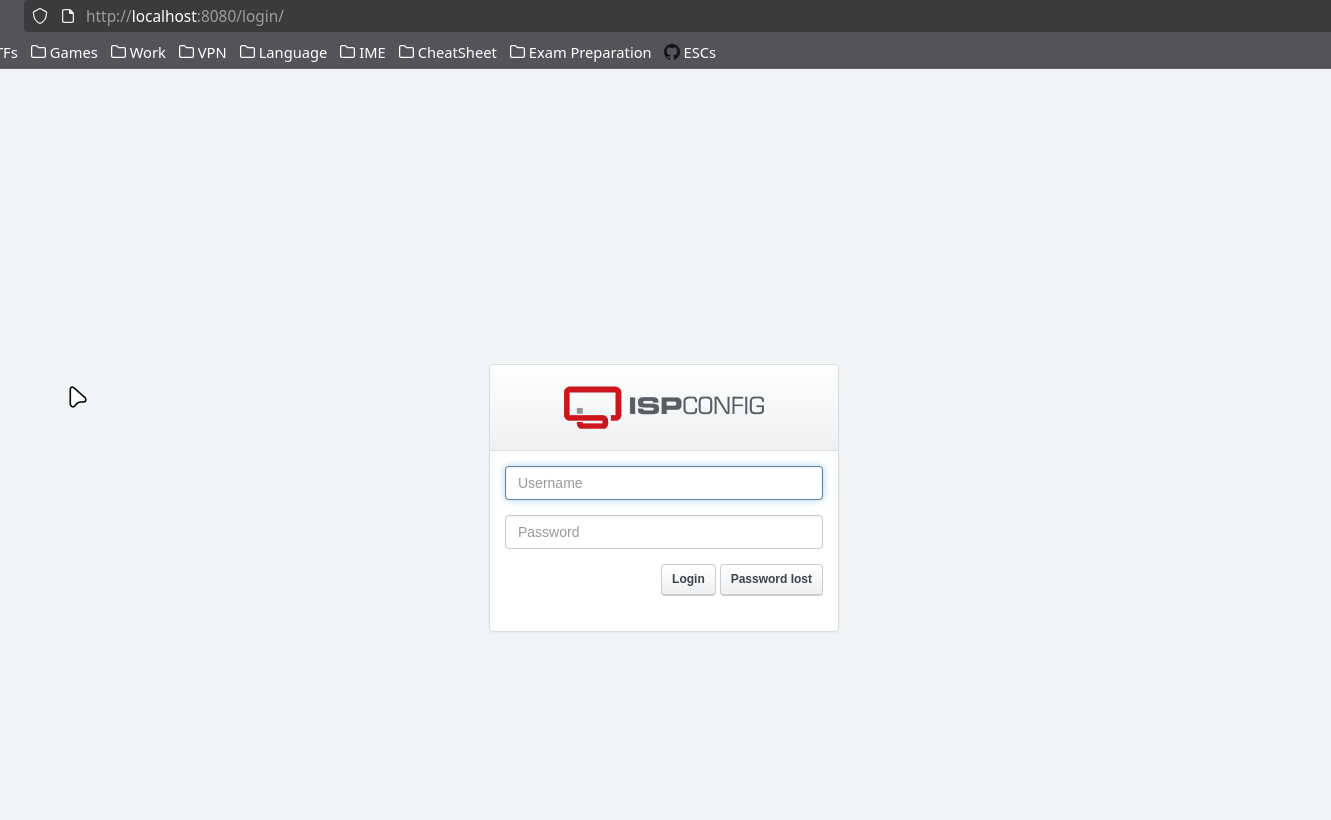Select the localhost:8080 address bar URL

click(x=185, y=16)
